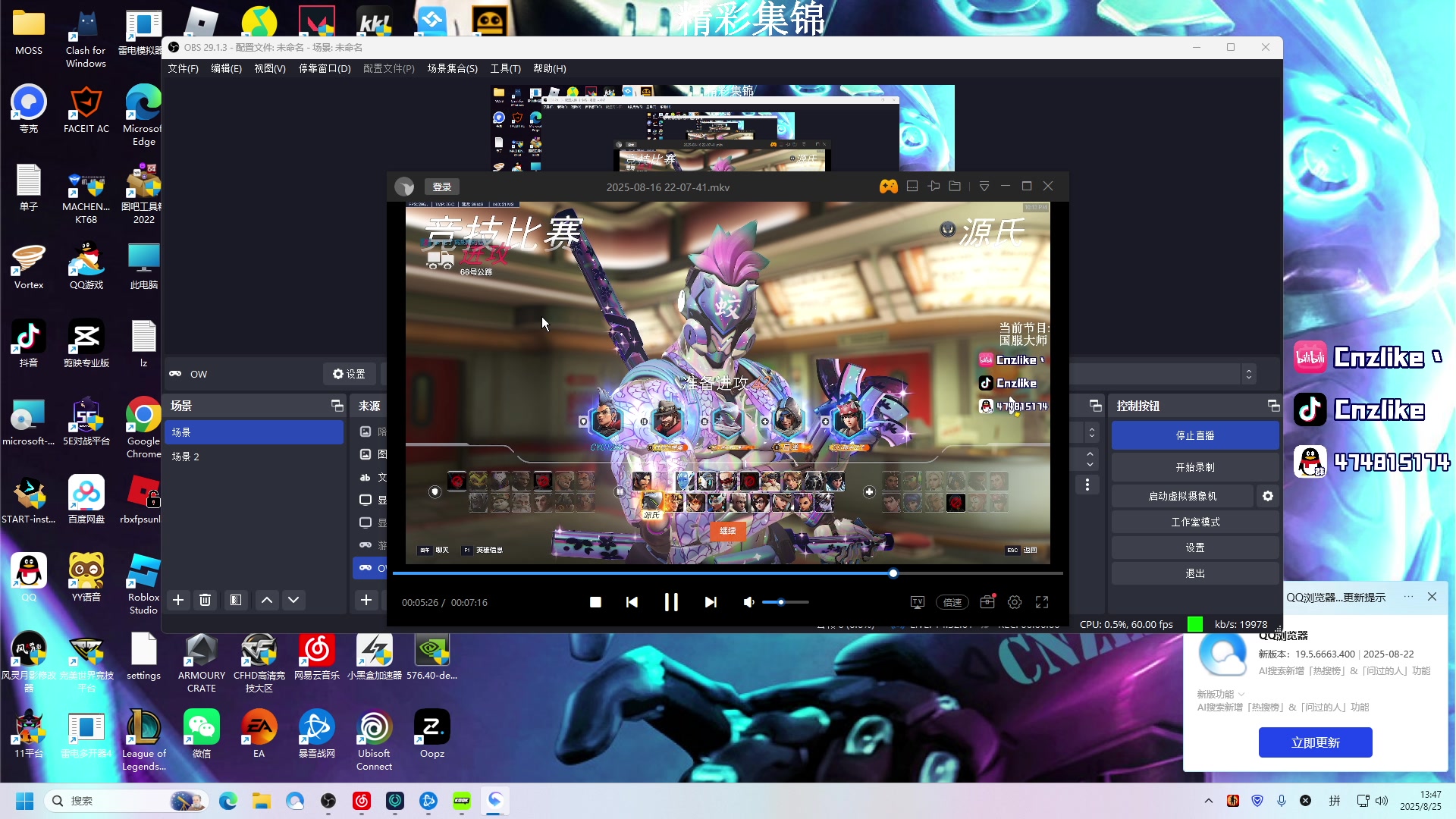
Task: Add a new source with the plus button
Action: [x=366, y=600]
